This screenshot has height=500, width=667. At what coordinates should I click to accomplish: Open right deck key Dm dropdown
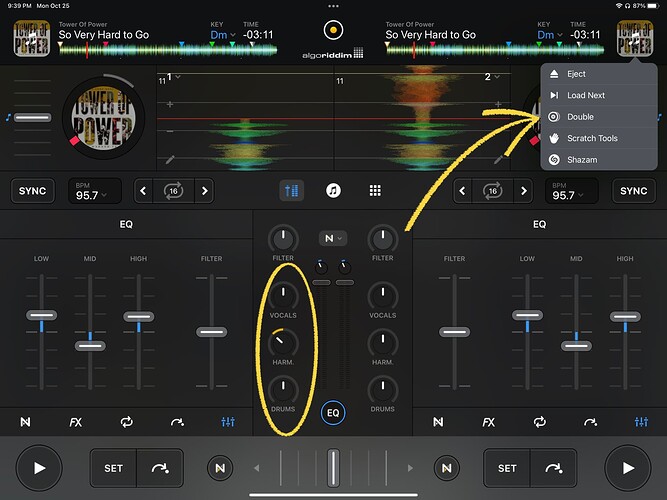point(550,35)
